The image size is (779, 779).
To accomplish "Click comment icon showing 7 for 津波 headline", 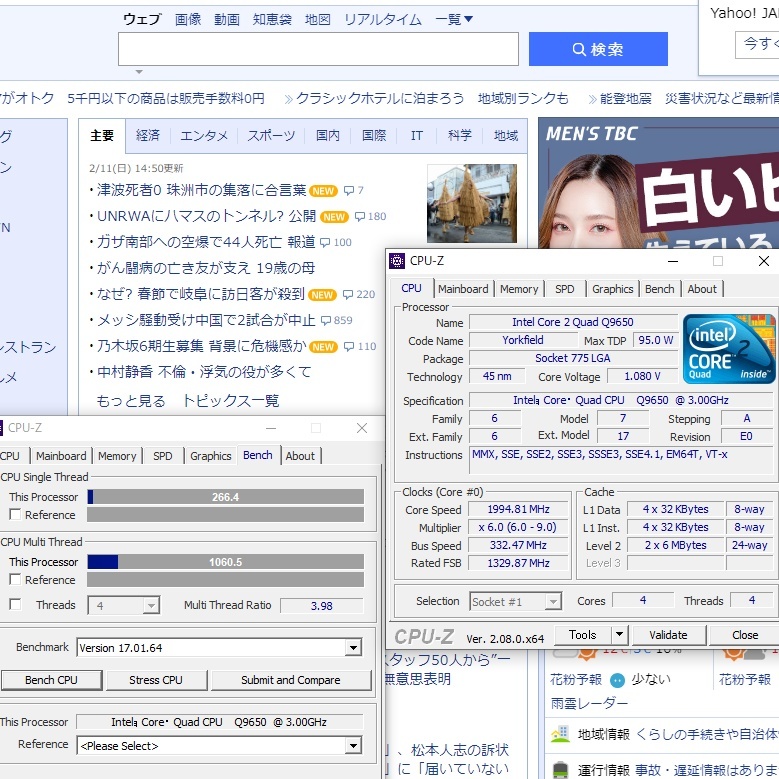I will click(349, 190).
